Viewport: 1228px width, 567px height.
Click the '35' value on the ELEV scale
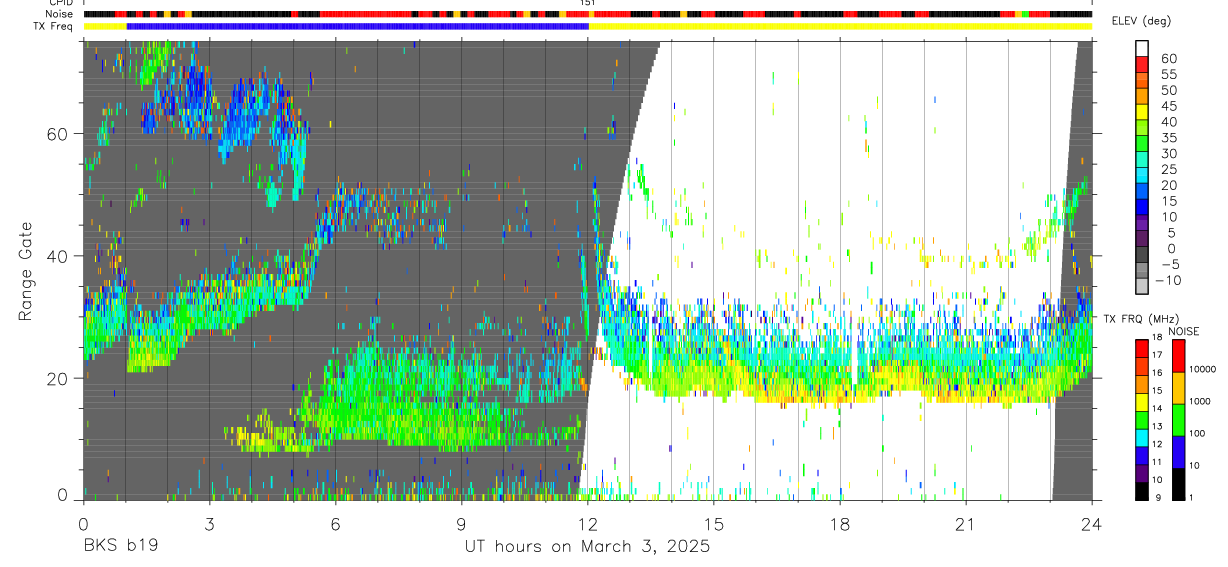point(1169,138)
